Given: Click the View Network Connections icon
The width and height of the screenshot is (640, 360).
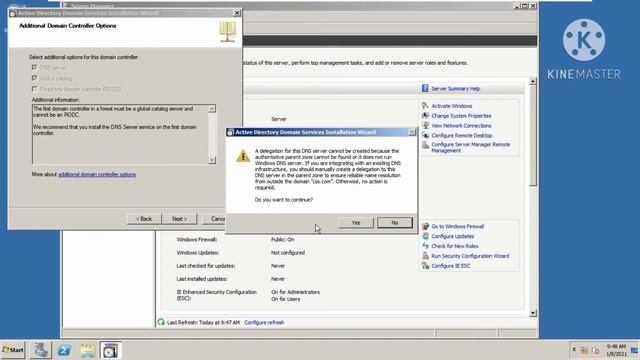Looking at the screenshot, I should [425, 125].
